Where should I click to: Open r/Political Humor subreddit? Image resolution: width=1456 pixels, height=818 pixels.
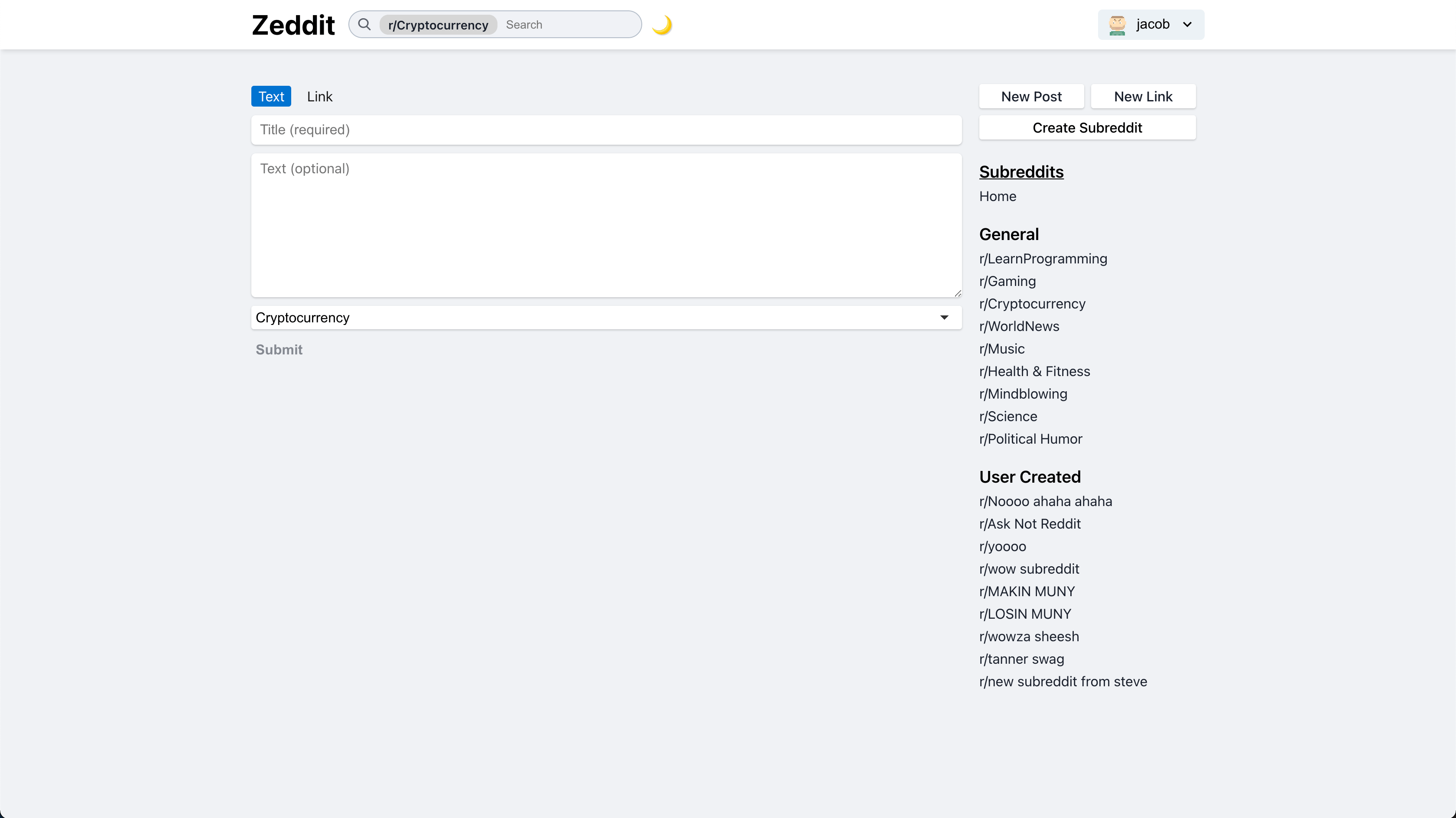point(1030,439)
